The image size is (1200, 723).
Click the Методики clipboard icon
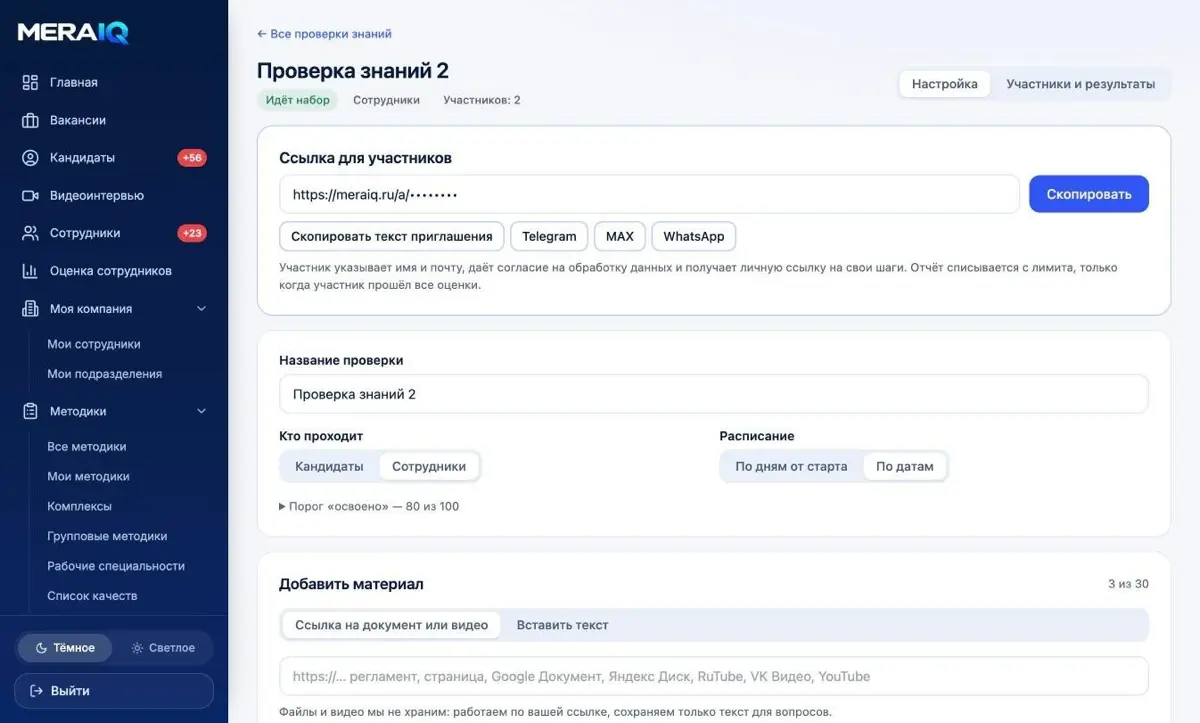[30, 411]
